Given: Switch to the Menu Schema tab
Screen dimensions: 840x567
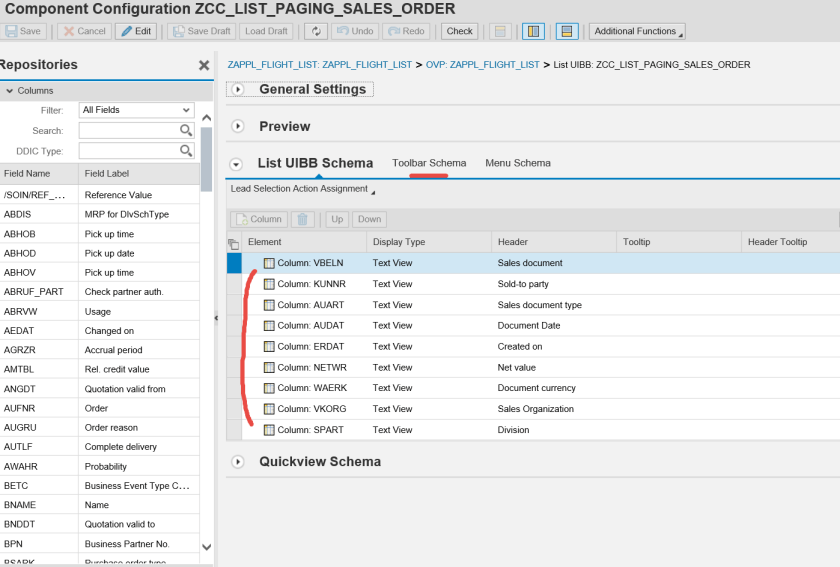Looking at the screenshot, I should coord(518,163).
